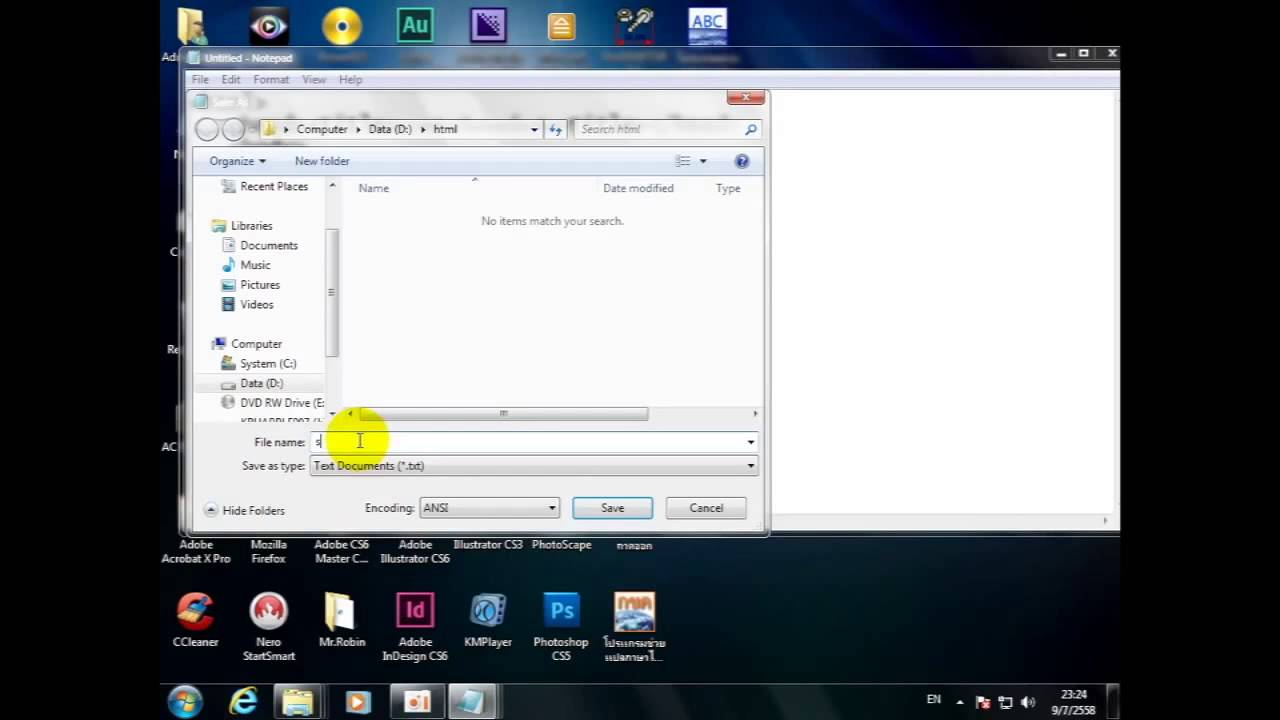
Task: Select Computer in navigation pane
Action: (x=246, y=344)
